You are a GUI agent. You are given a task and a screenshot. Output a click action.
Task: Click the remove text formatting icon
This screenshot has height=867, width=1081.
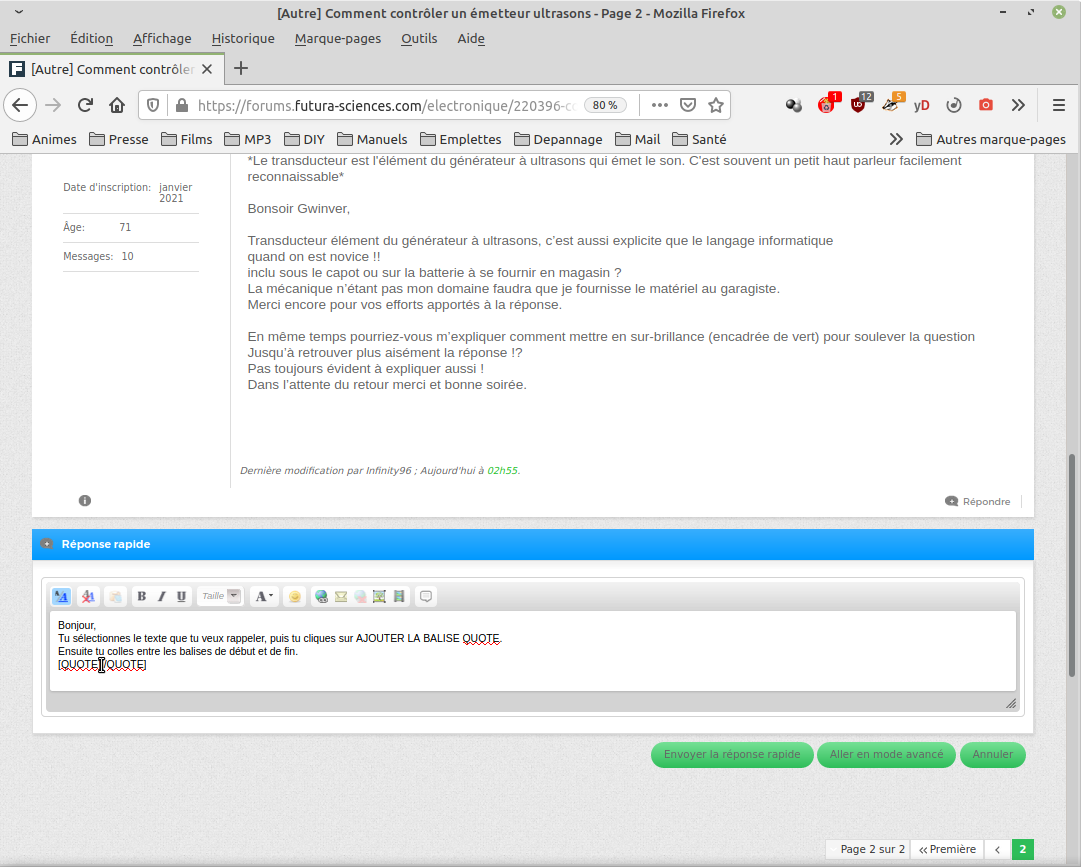tap(88, 596)
